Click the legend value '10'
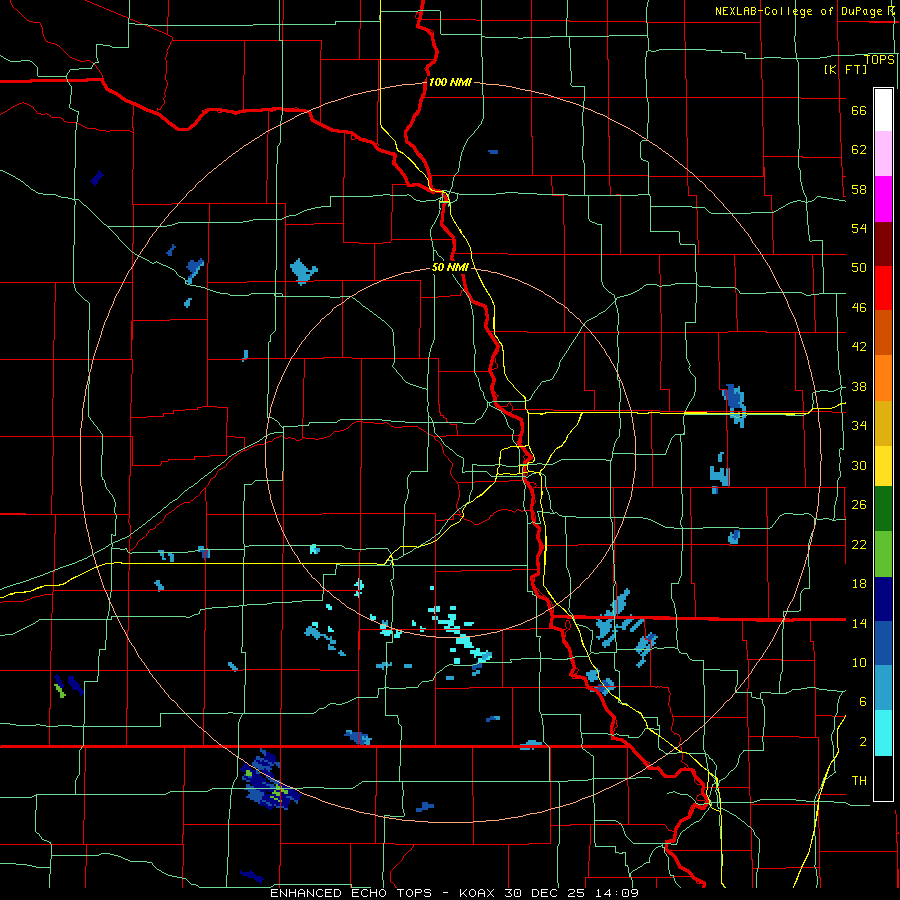900x900 pixels. click(859, 663)
